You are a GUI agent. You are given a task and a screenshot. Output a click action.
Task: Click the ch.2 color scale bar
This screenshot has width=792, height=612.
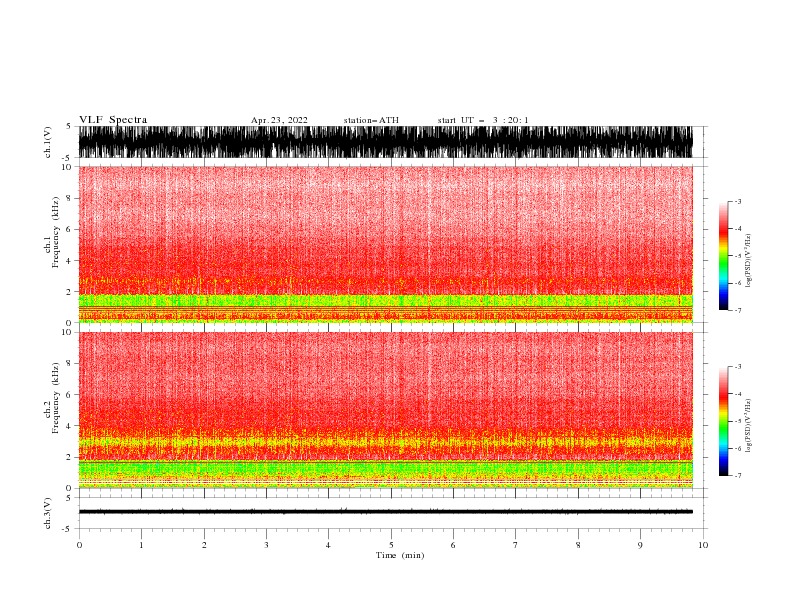click(x=723, y=421)
